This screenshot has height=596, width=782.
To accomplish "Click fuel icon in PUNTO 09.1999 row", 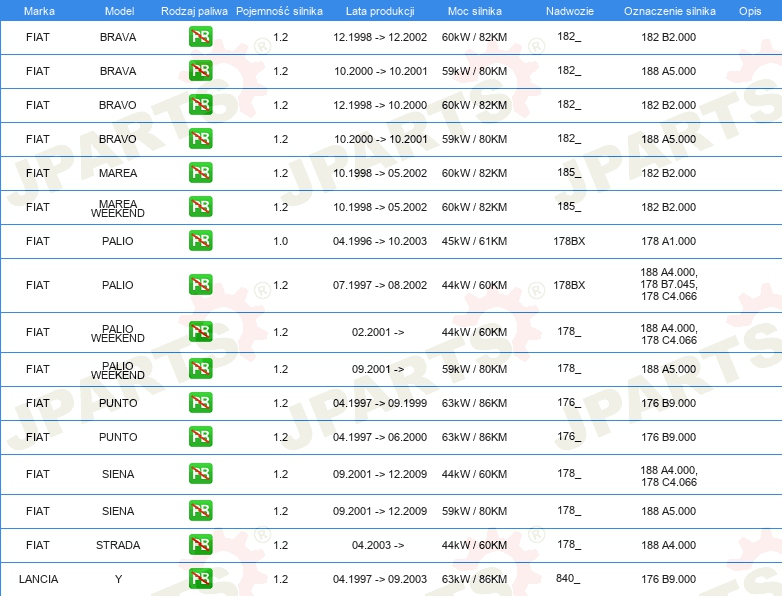I will click(x=200, y=402).
